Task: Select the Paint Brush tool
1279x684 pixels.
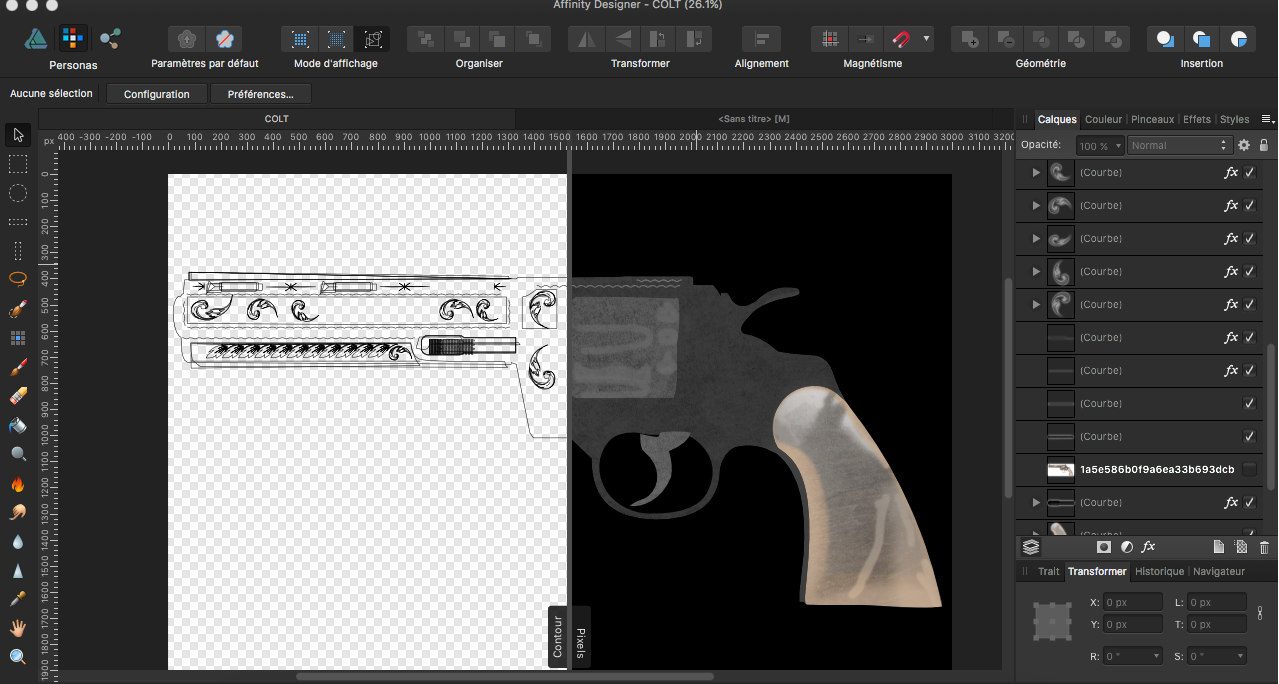Action: [18, 367]
